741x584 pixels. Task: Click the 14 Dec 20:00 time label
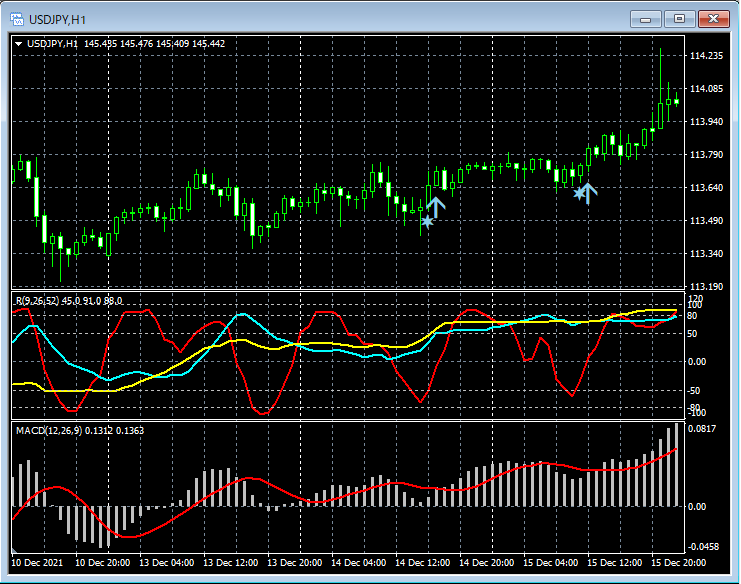(487, 563)
